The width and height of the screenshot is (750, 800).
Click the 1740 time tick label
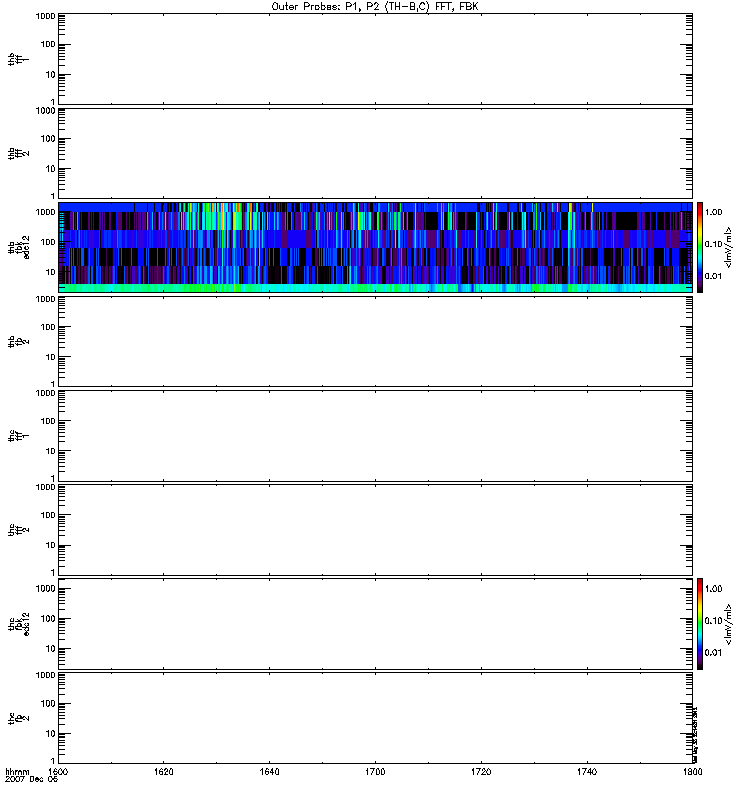(586, 773)
